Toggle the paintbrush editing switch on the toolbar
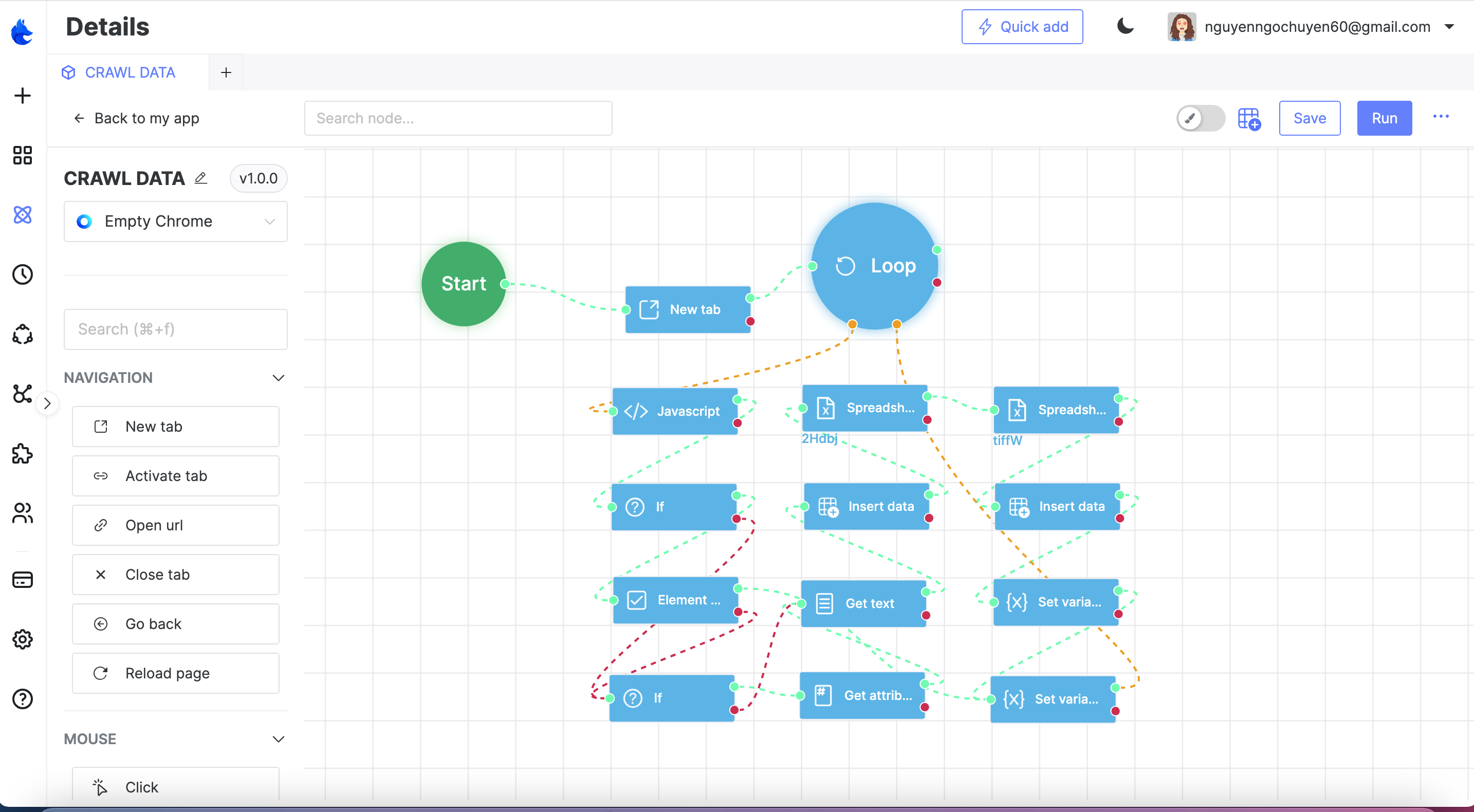Viewport: 1474px width, 812px height. point(1200,118)
